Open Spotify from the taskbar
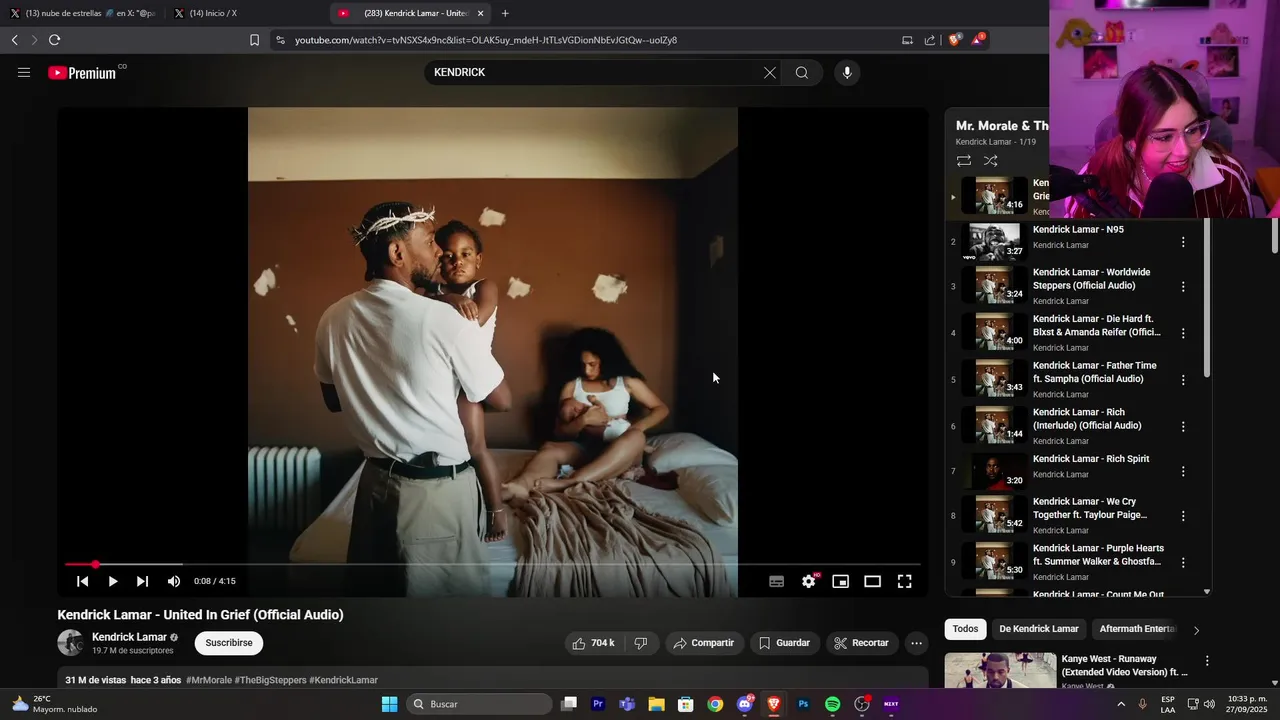 [833, 704]
